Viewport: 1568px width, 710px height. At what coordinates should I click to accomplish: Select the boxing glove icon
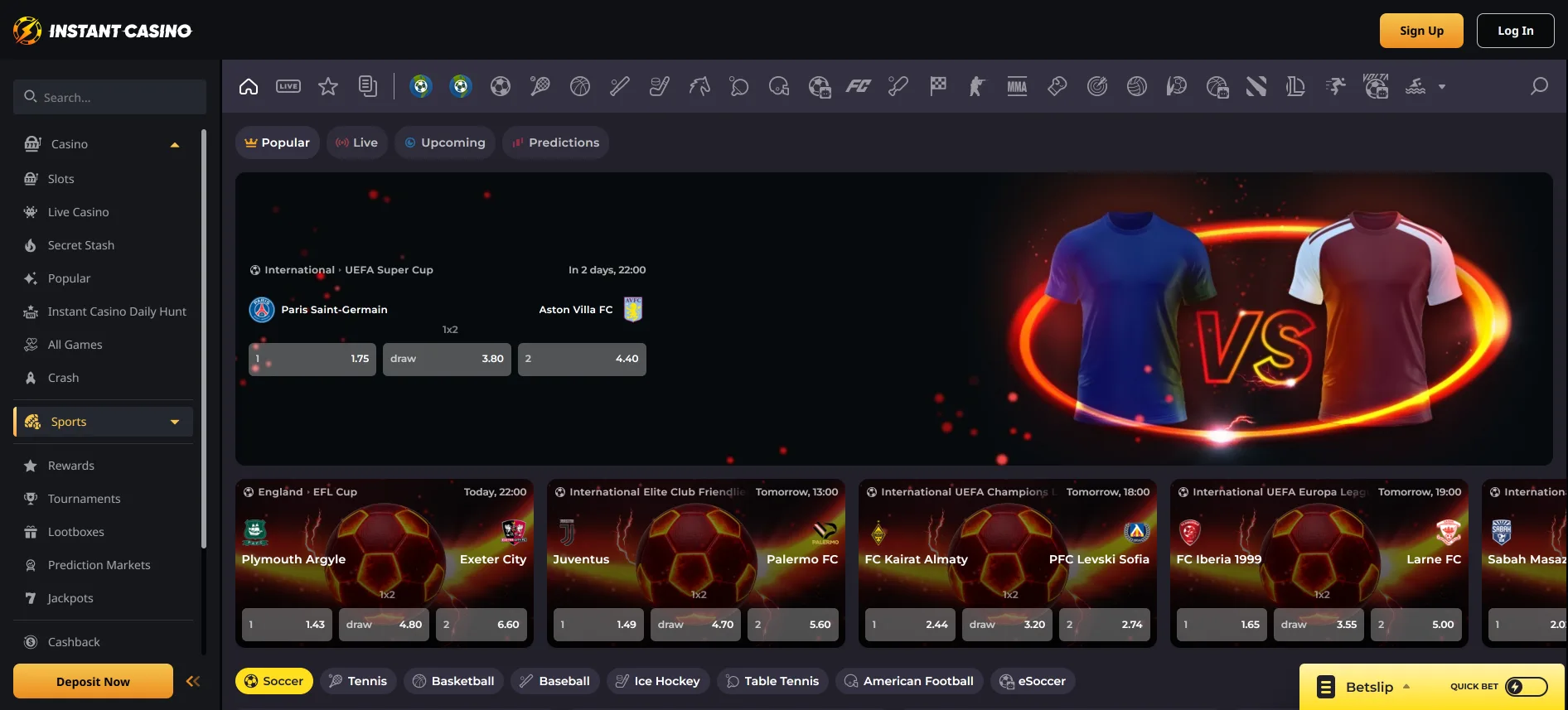click(x=1057, y=86)
